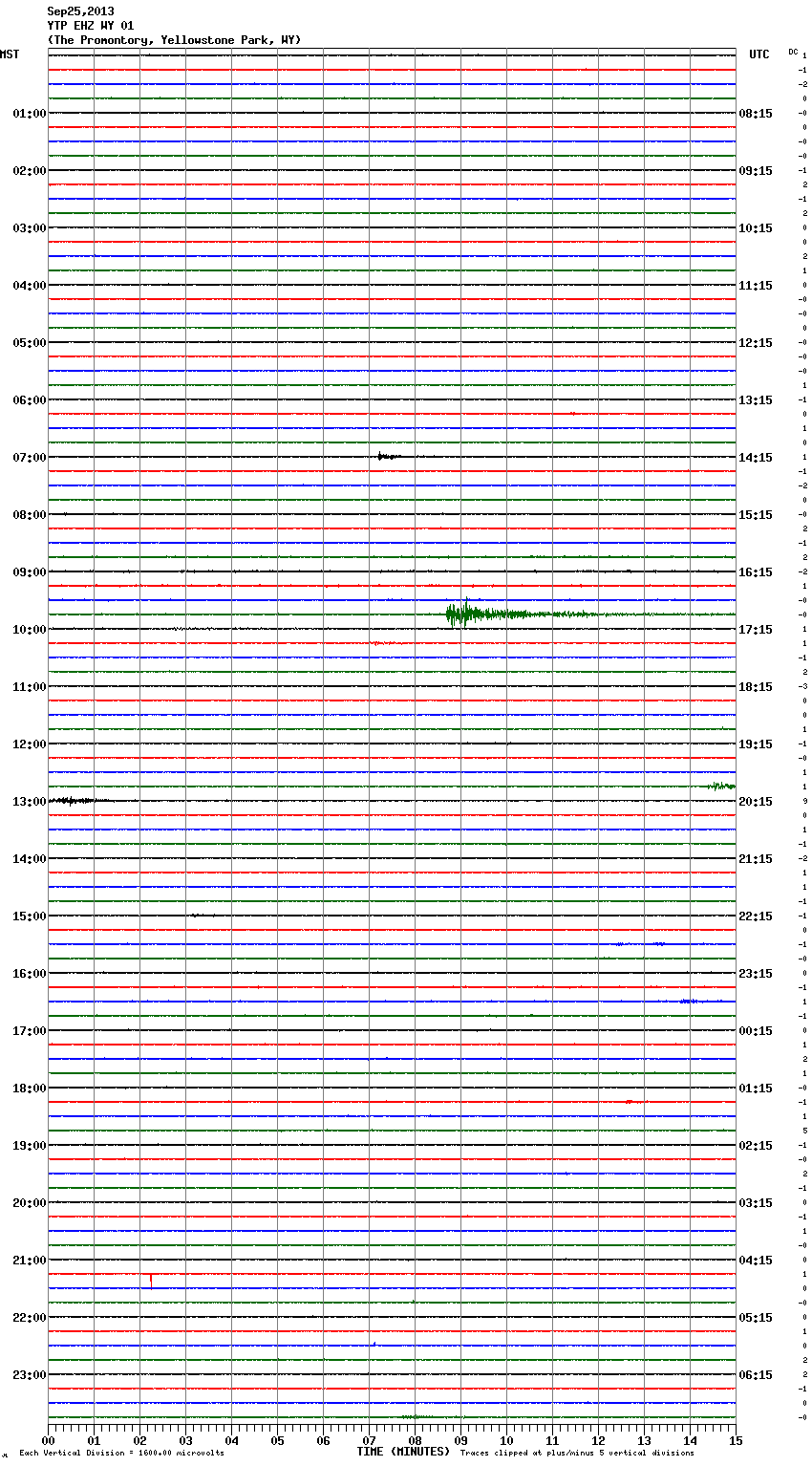The width and height of the screenshot is (812, 1466).
Task: Select the station code YTP EHZ WY 01
Action: click(x=91, y=26)
